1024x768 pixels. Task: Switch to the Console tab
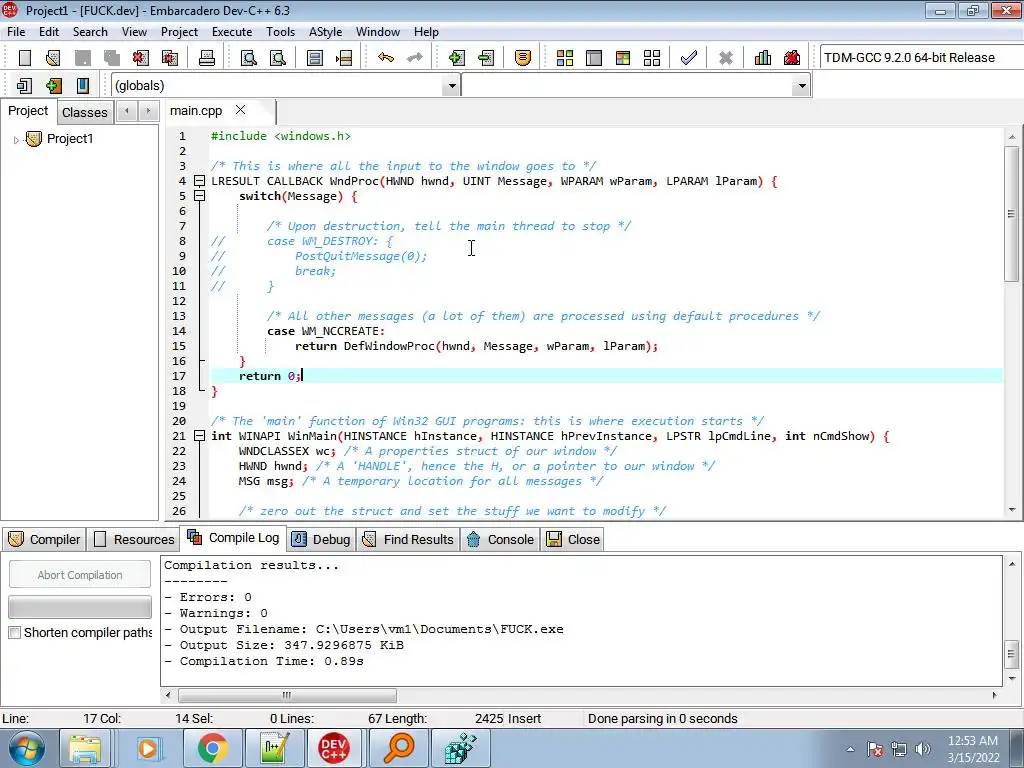pos(501,539)
